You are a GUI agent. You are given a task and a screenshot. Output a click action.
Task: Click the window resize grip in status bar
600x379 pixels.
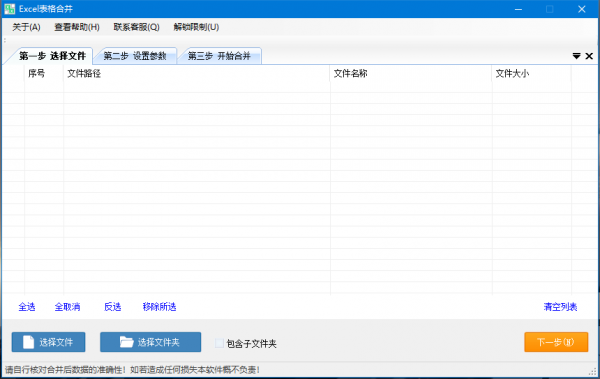(x=593, y=371)
